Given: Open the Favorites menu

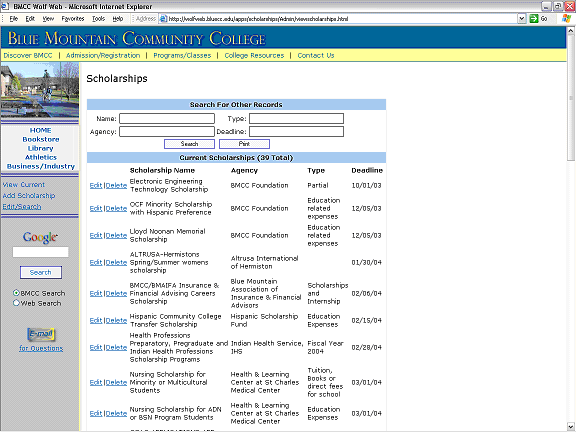Looking at the screenshot, I should point(73,18).
